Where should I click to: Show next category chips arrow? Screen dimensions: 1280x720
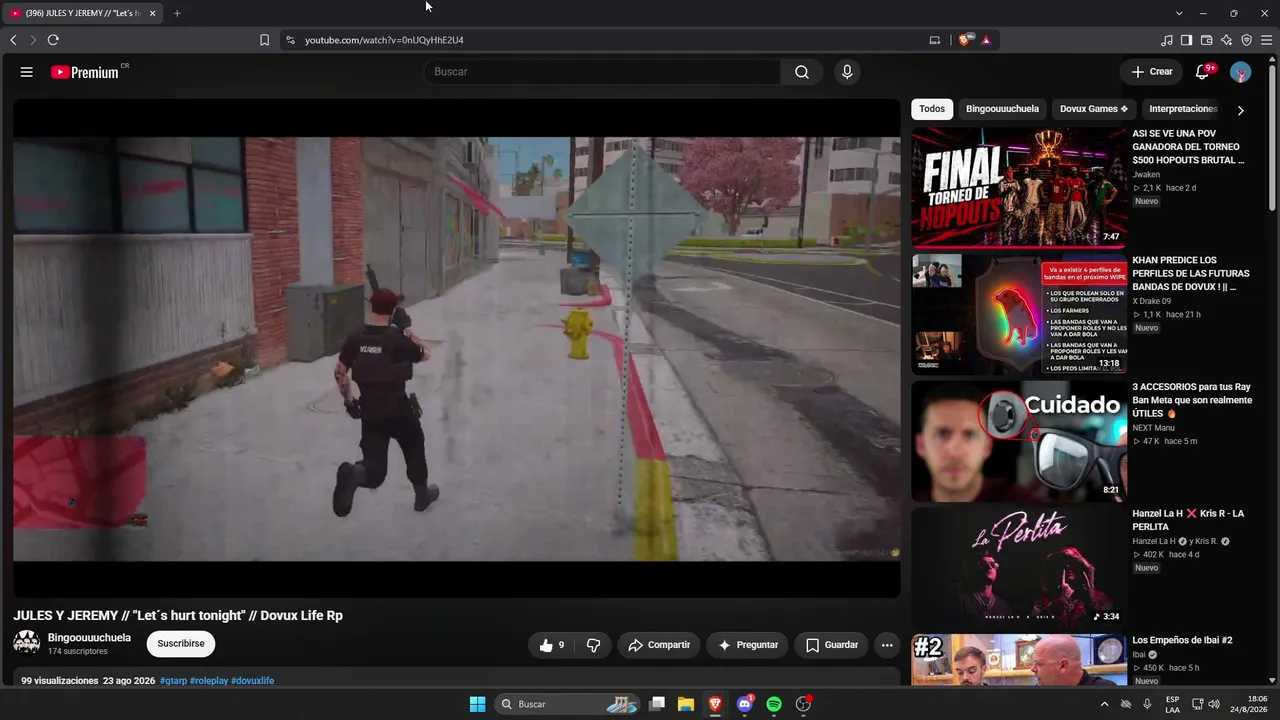(1241, 110)
